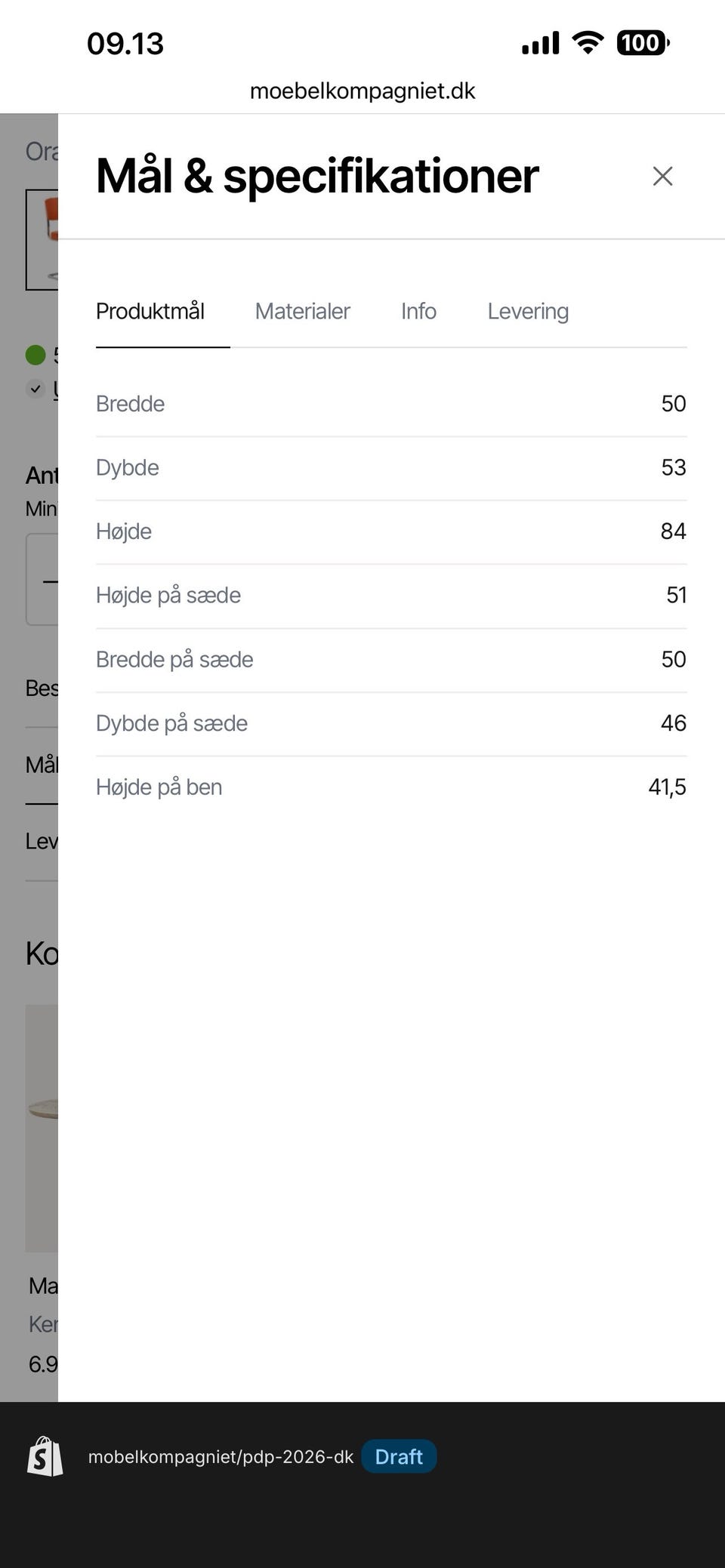
Task: Select the Produktmål tab
Action: click(150, 311)
